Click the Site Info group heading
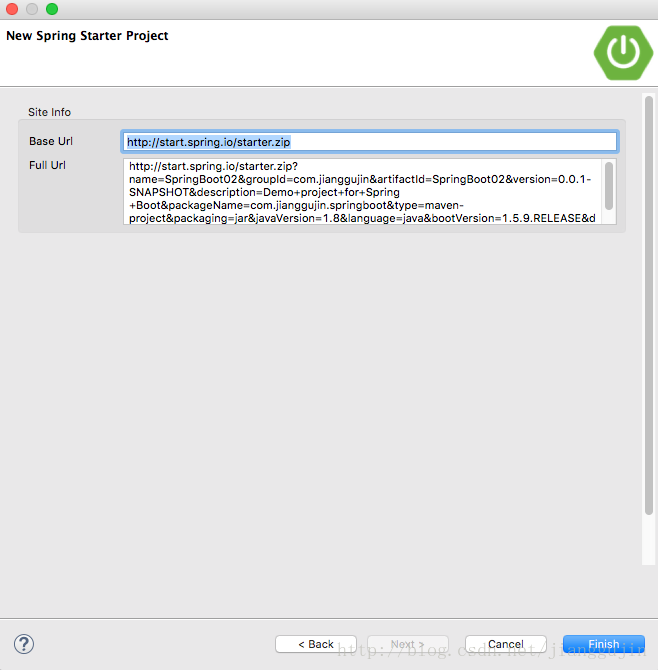This screenshot has width=658, height=670. (x=50, y=112)
